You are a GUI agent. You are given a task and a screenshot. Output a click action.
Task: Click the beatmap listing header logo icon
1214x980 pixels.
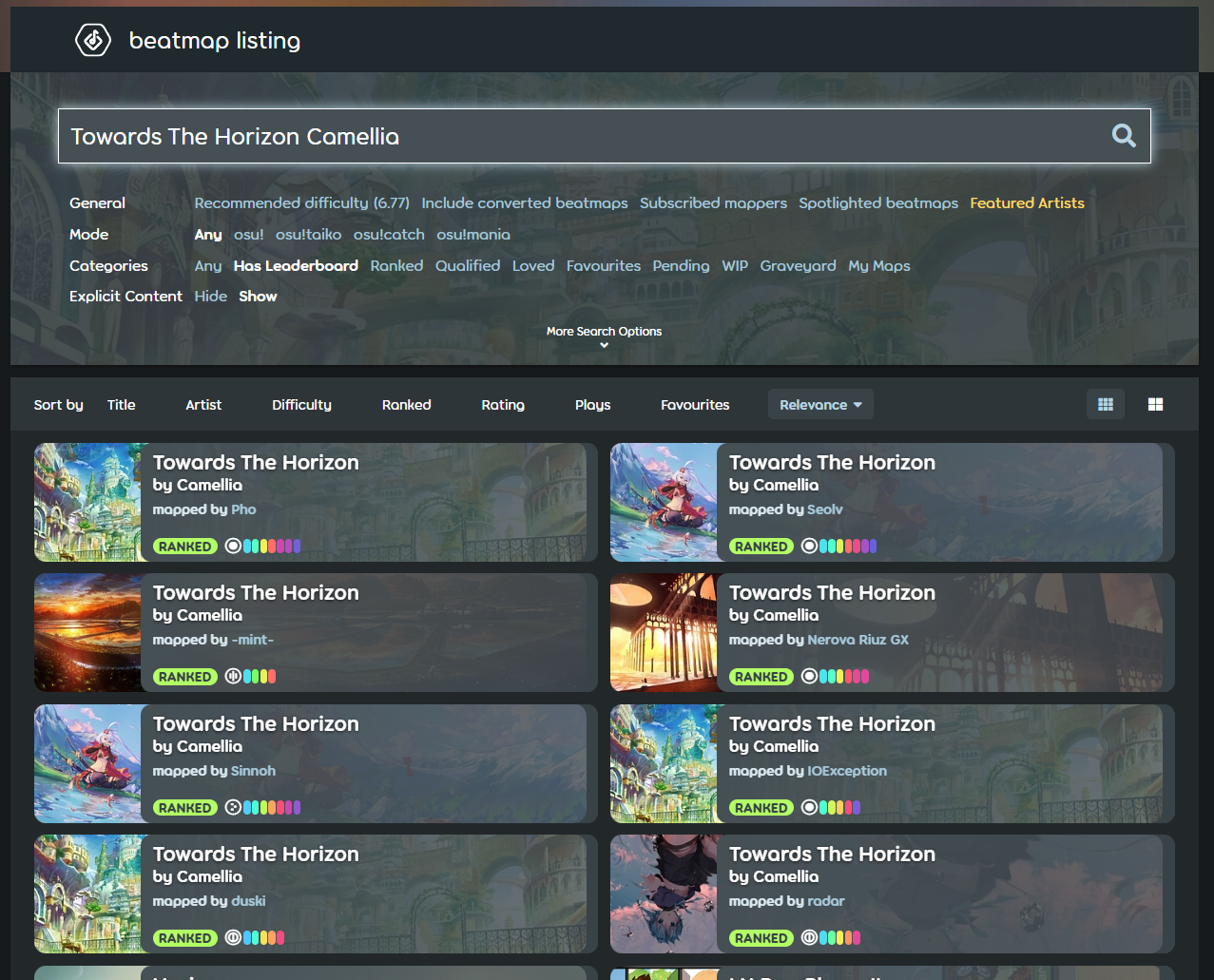tap(93, 40)
